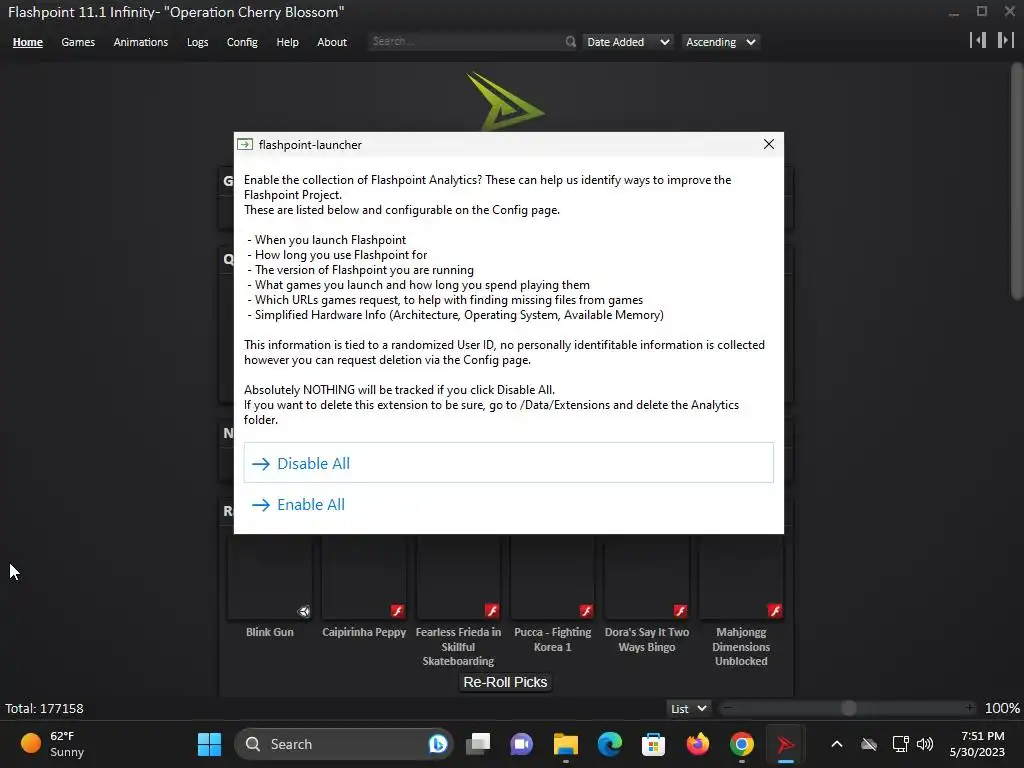Open Bing icon in taskbar search

[x=438, y=744]
